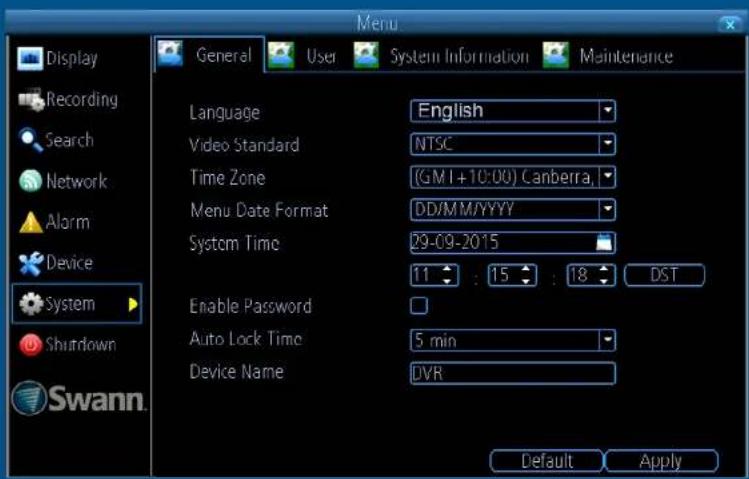Click the green Network icon
Screen dimensions: 749x479
point(31,181)
